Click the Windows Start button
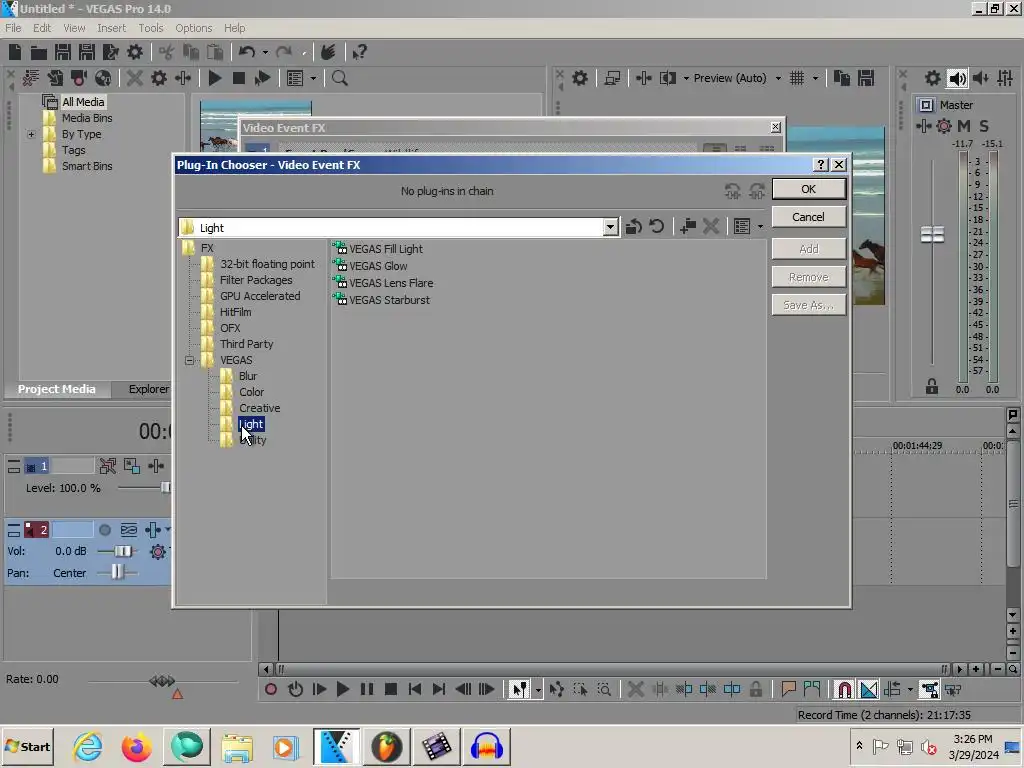Screen dimensions: 1024x768 point(28,746)
